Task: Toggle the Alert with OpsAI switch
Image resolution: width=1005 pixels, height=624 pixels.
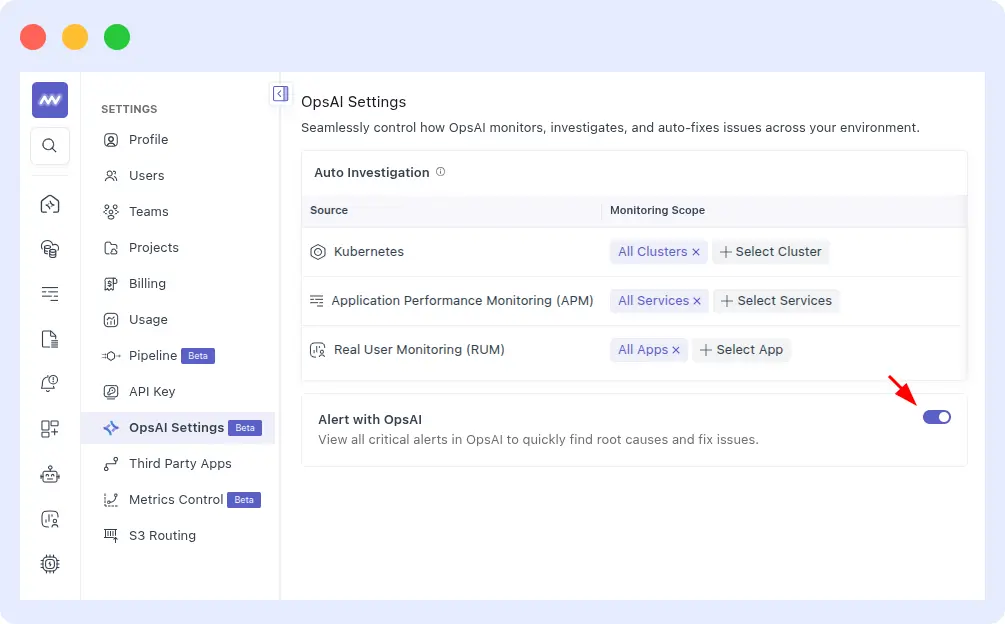Action: click(x=937, y=417)
